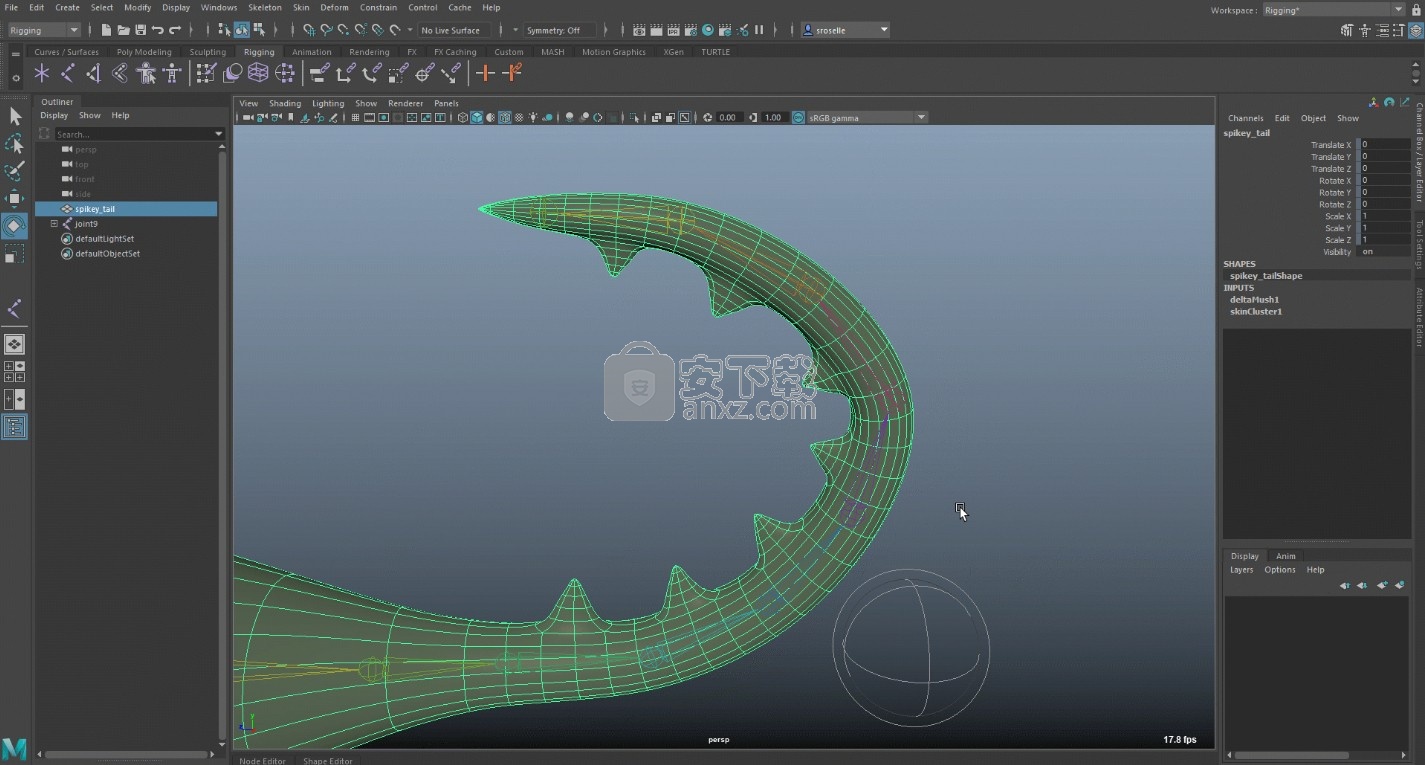Image resolution: width=1425 pixels, height=765 pixels.
Task: Pause Viewport 2.0 updates
Action: (x=759, y=30)
